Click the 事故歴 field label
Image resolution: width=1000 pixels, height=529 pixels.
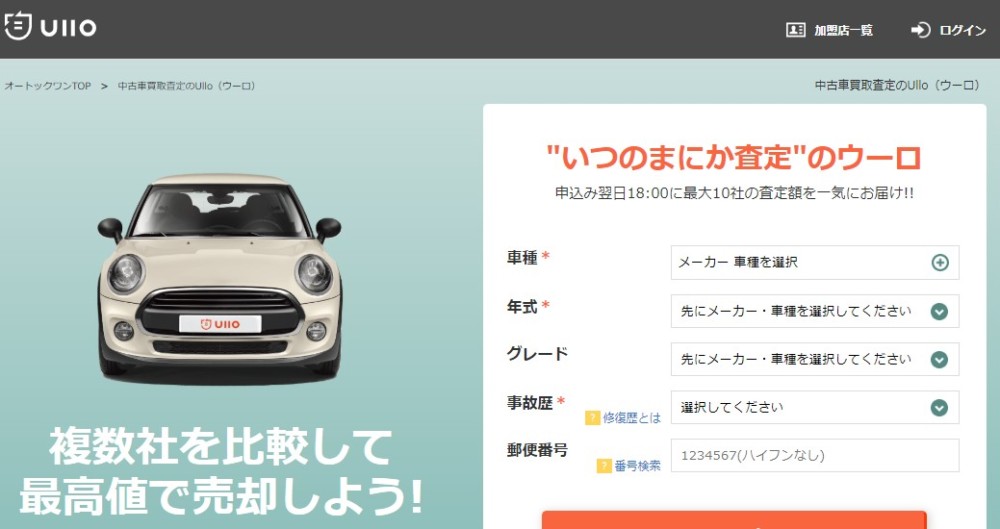pyautogui.click(x=530, y=403)
